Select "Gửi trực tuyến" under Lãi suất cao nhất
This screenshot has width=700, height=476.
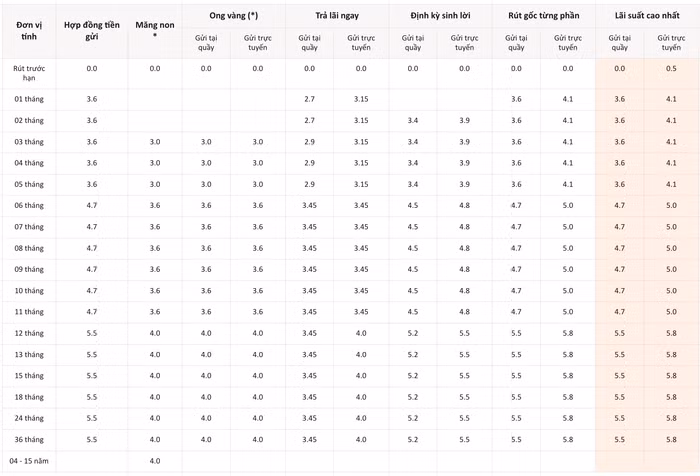pyautogui.click(x=671, y=42)
